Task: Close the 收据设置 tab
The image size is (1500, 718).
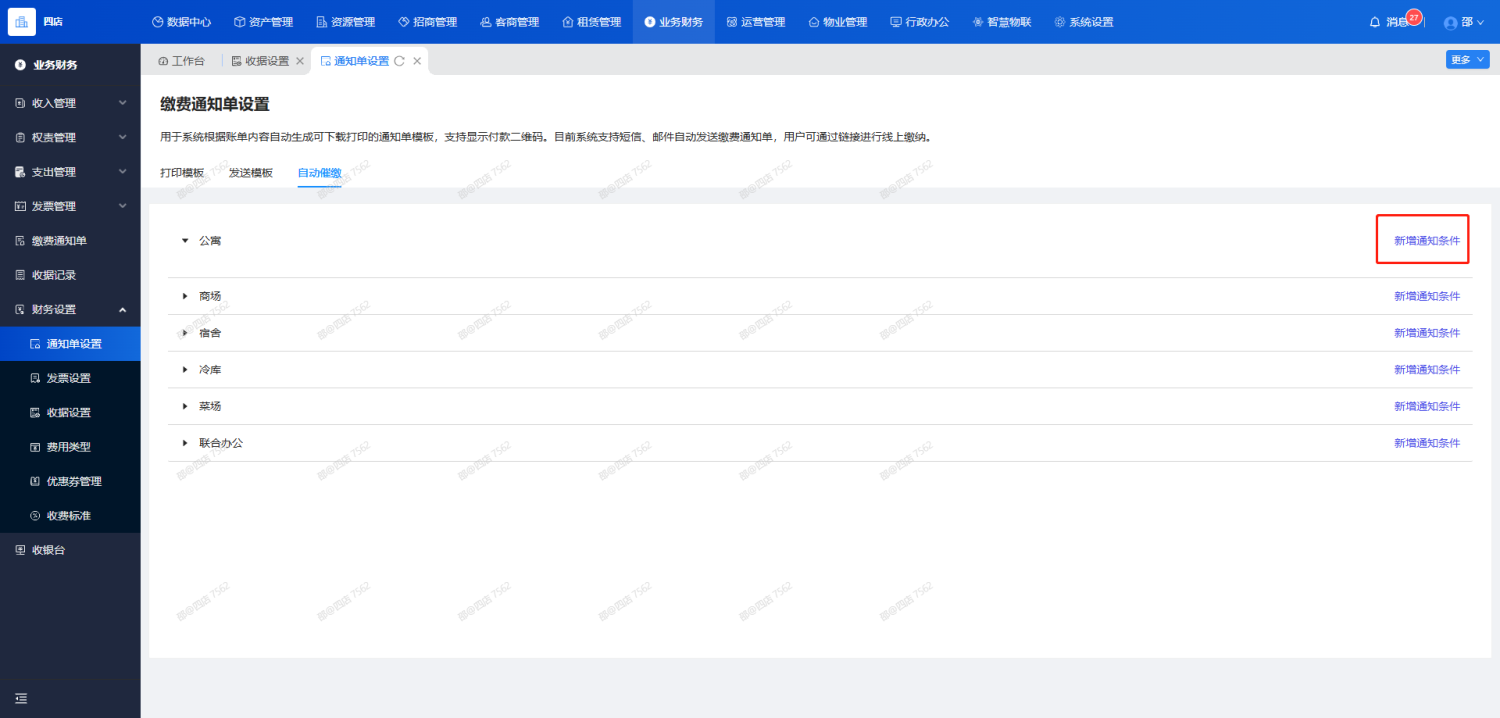Action: click(299, 61)
